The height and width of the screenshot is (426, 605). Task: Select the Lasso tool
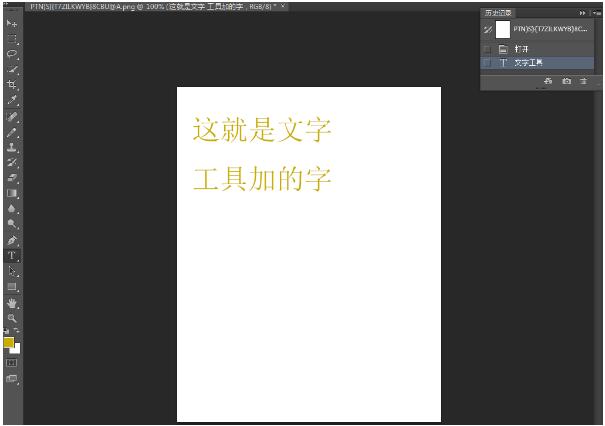12,54
